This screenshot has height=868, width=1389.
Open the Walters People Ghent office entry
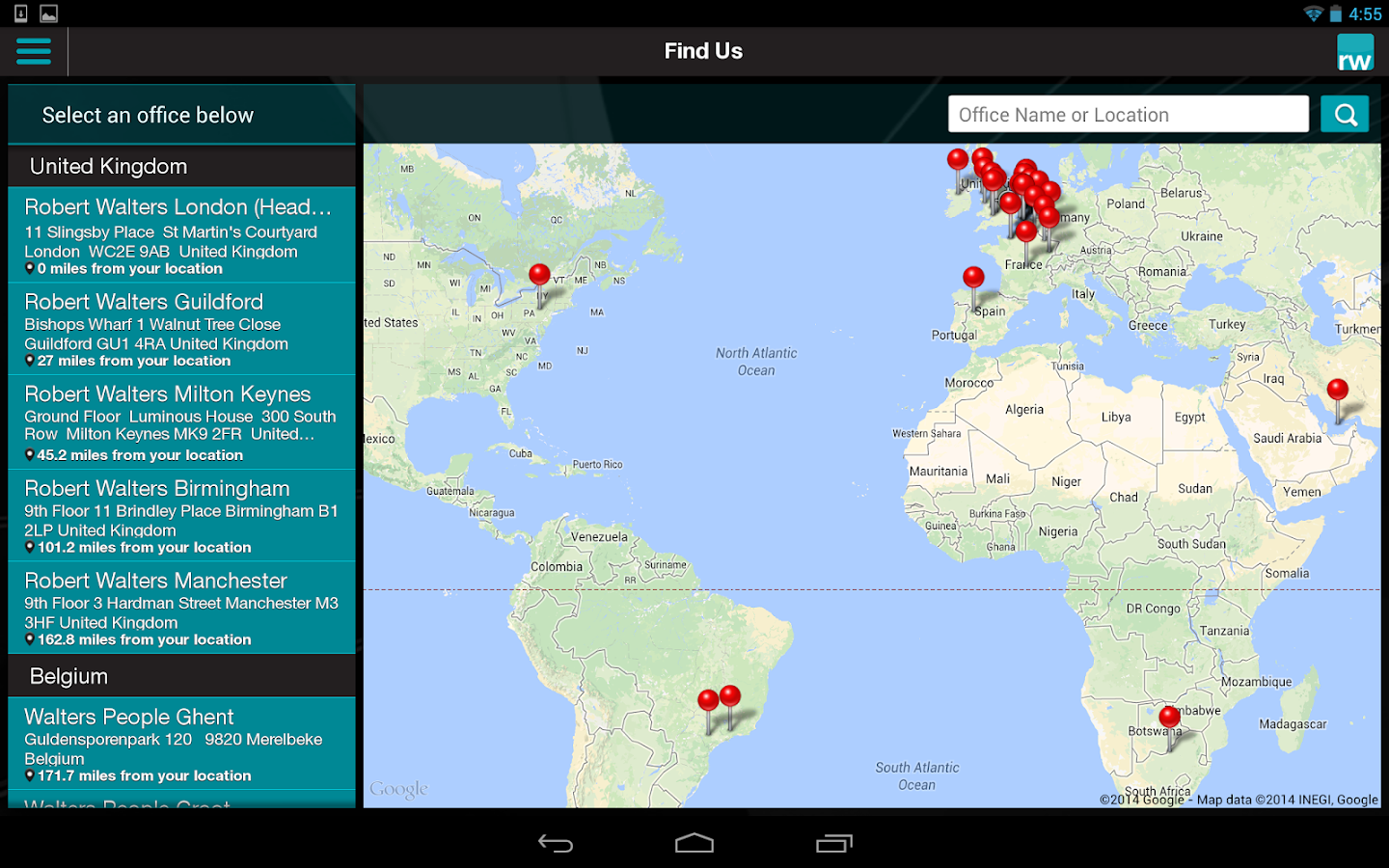[x=181, y=744]
